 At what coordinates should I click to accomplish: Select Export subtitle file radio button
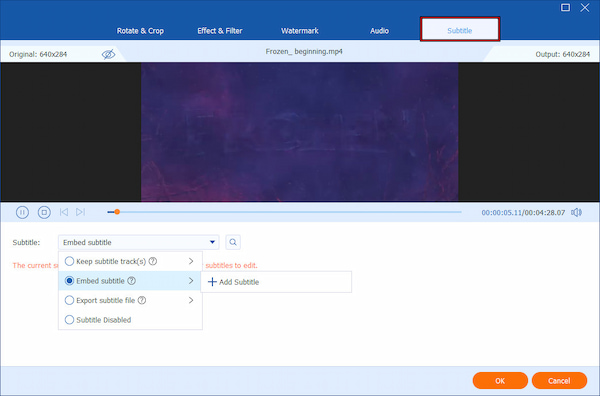coord(69,300)
